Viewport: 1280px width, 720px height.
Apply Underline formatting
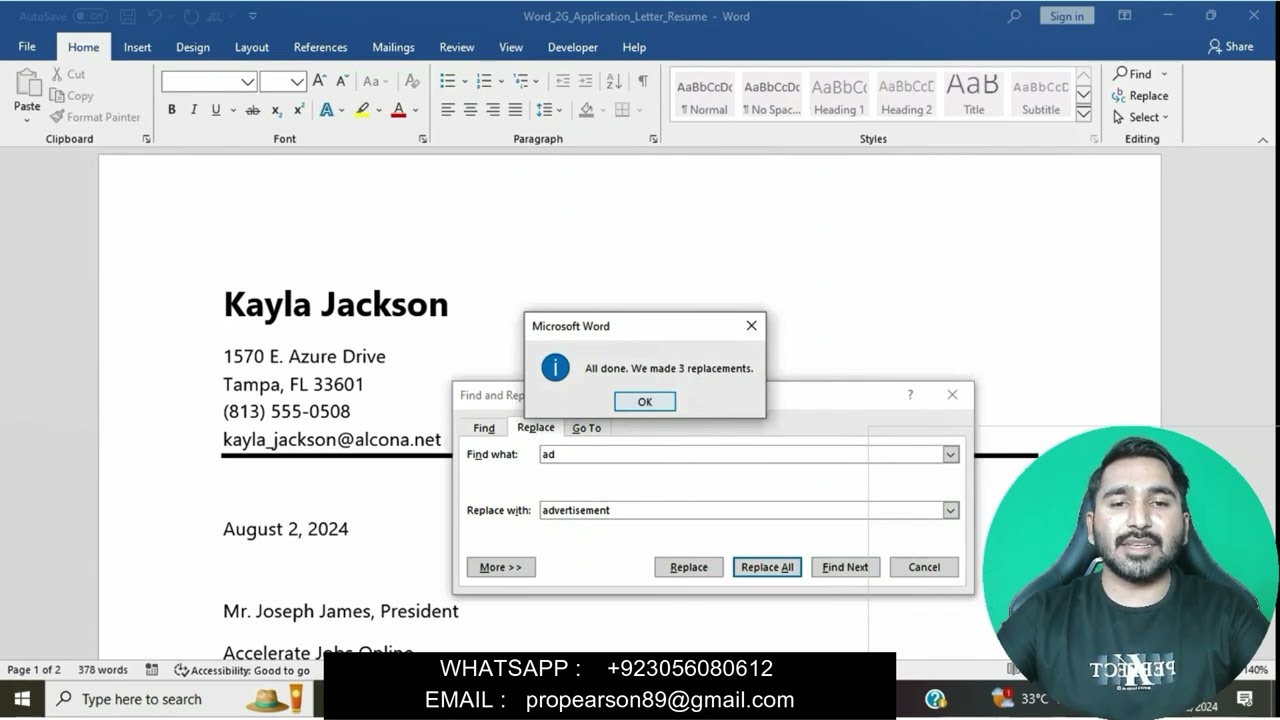(215, 110)
